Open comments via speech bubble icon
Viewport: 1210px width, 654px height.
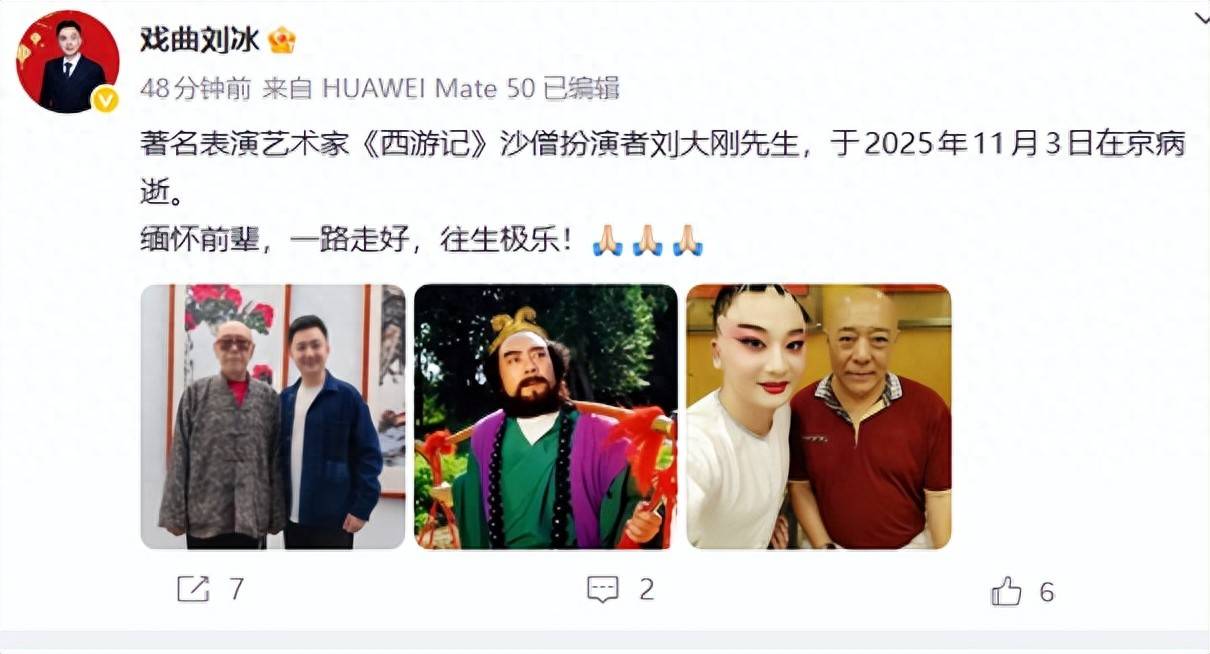pyautogui.click(x=602, y=589)
